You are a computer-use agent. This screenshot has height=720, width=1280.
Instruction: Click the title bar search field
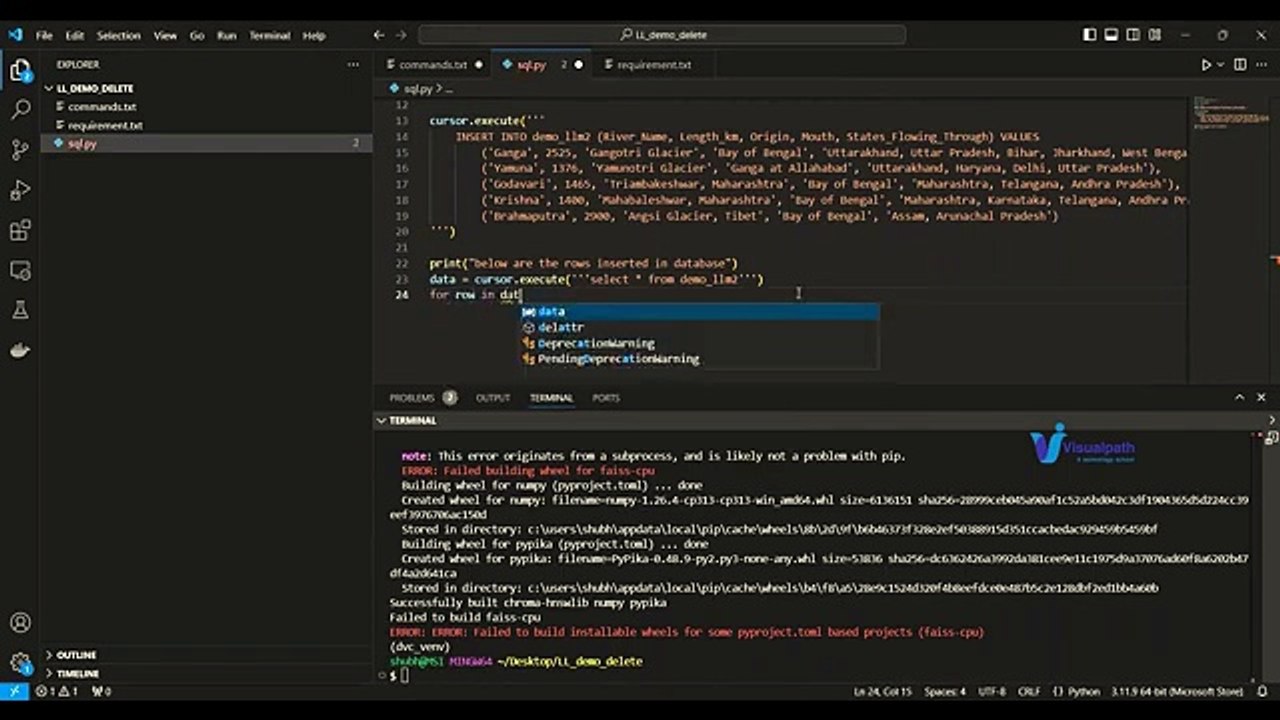(x=662, y=35)
